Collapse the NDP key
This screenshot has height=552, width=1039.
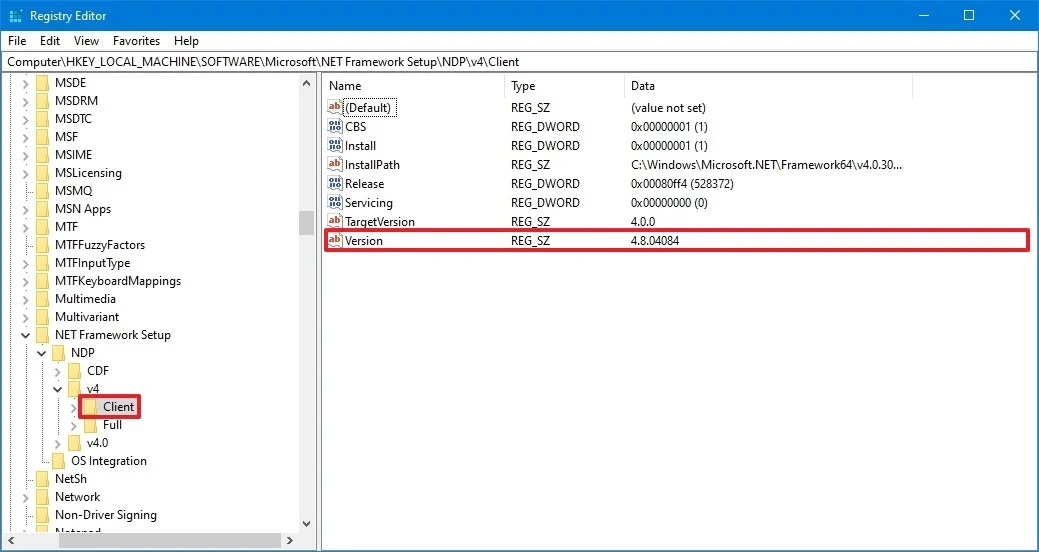(42, 353)
